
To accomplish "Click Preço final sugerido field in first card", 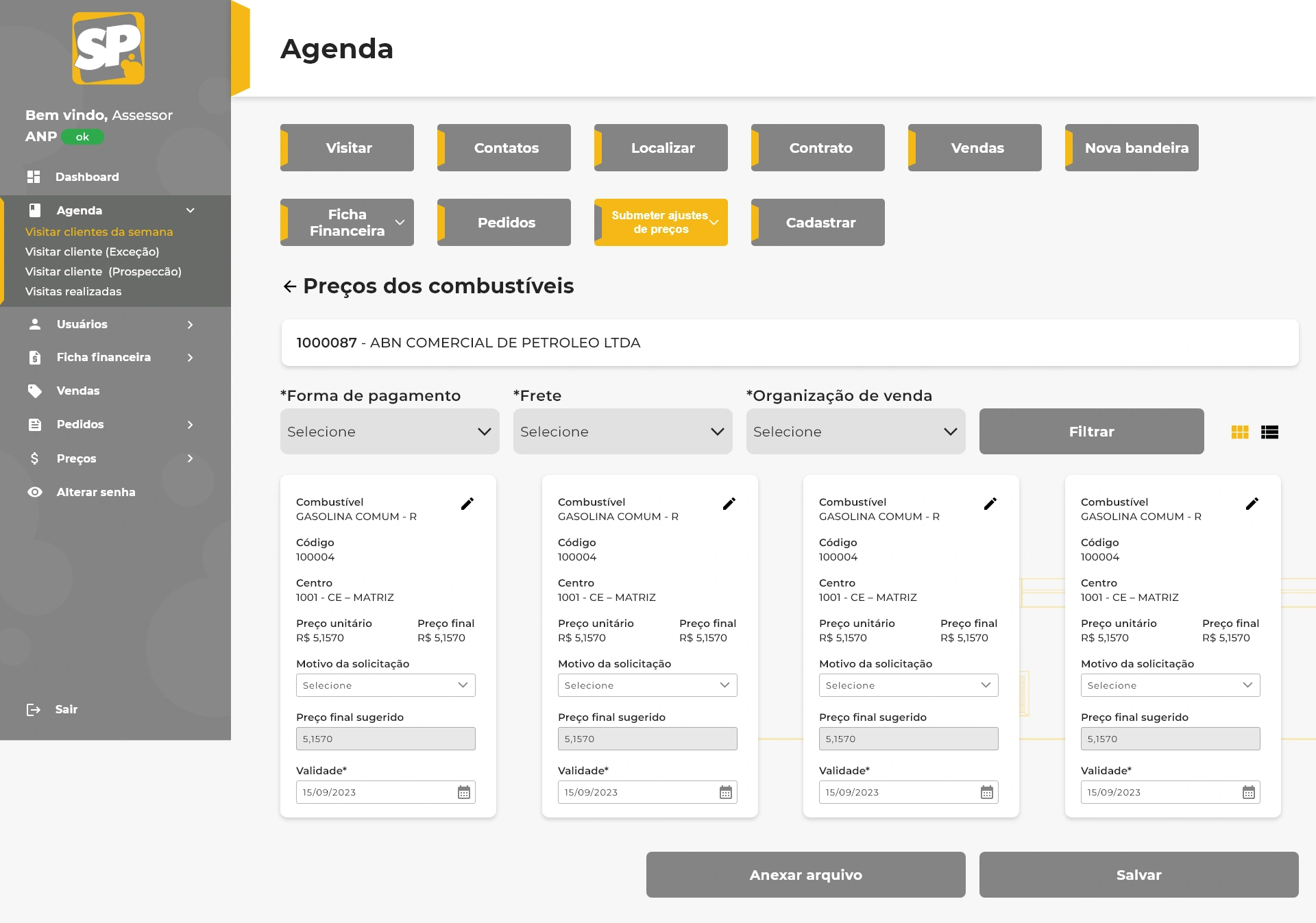I will click(x=385, y=739).
